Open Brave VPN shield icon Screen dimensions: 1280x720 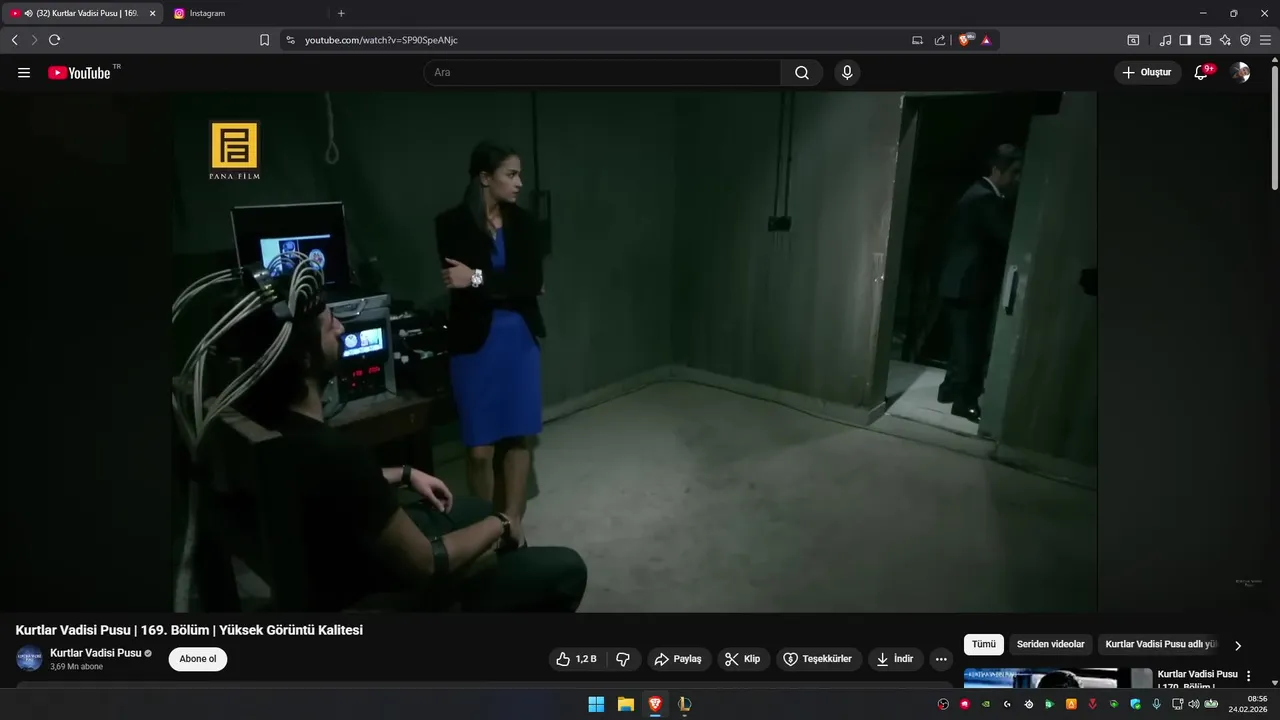point(1245,40)
